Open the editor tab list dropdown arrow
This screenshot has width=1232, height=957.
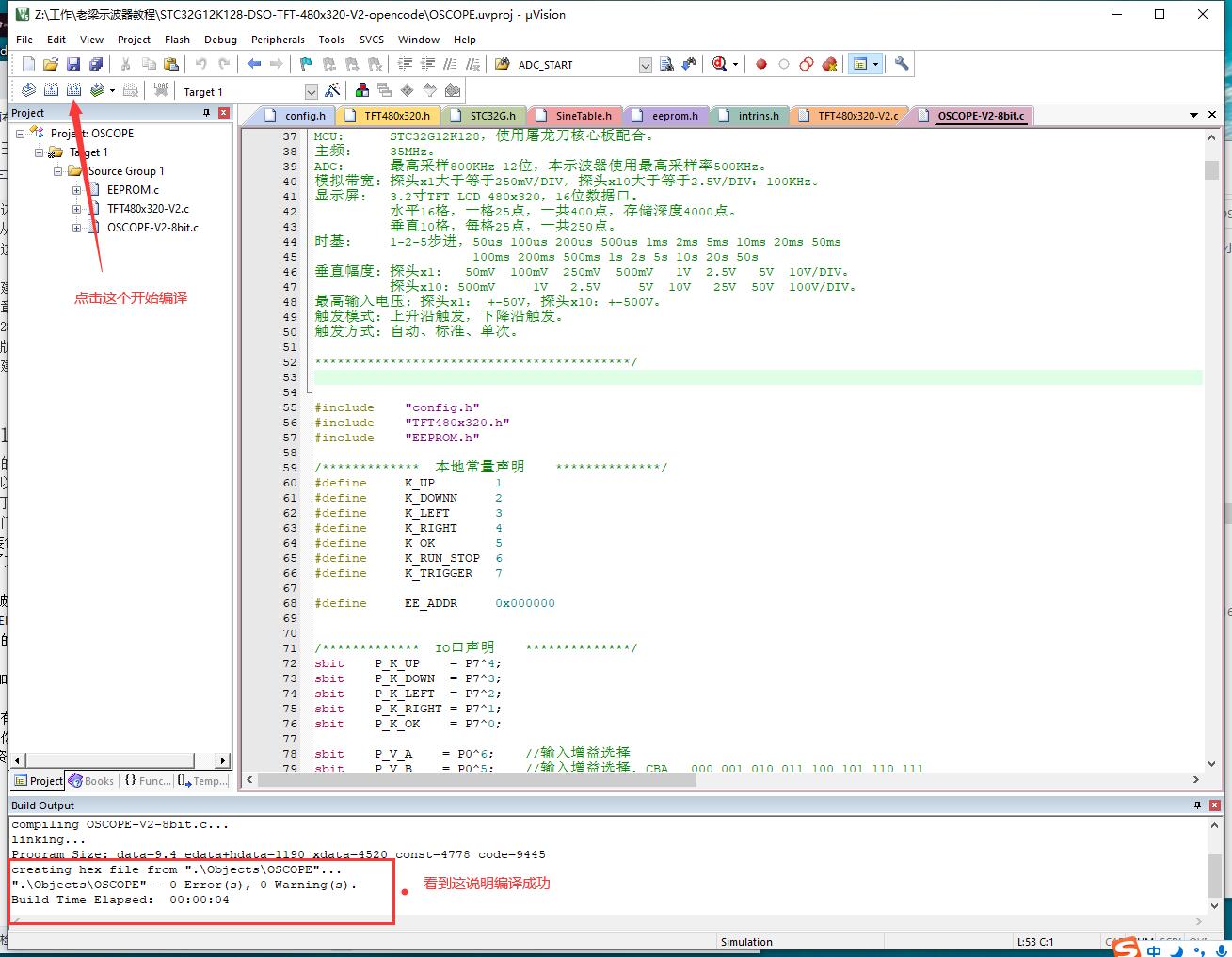pos(1194,115)
